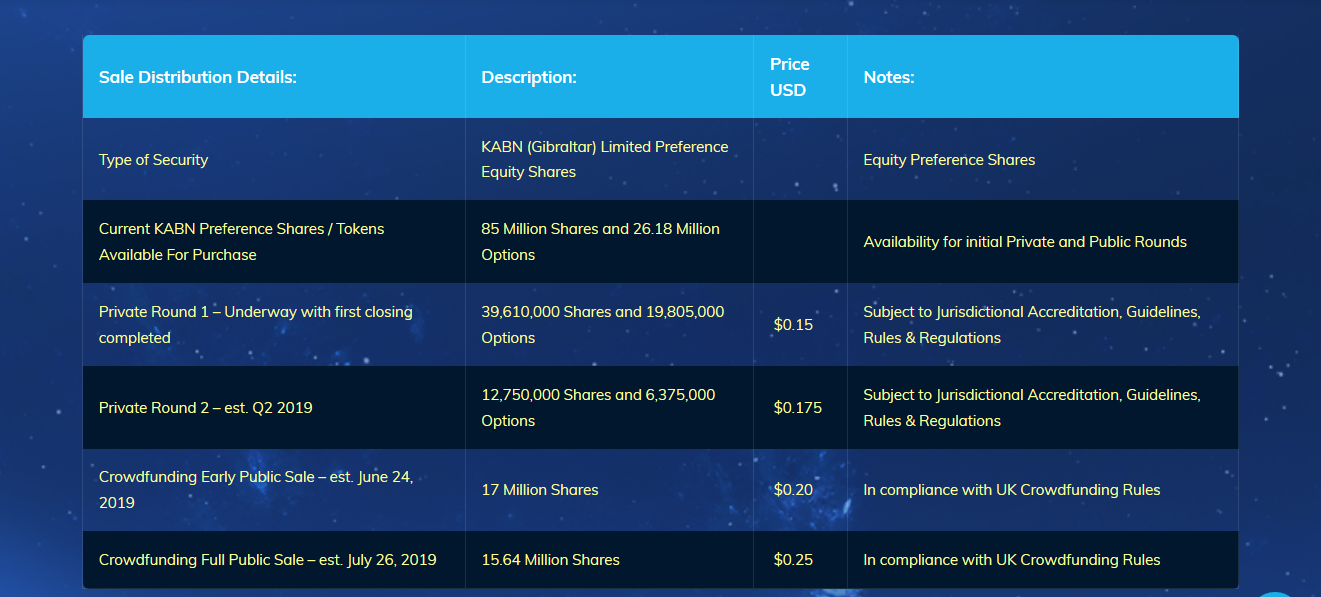Click '12,750,000 Shares and 6,375,000 Options' cell
The height and width of the screenshot is (597, 1321).
598,408
